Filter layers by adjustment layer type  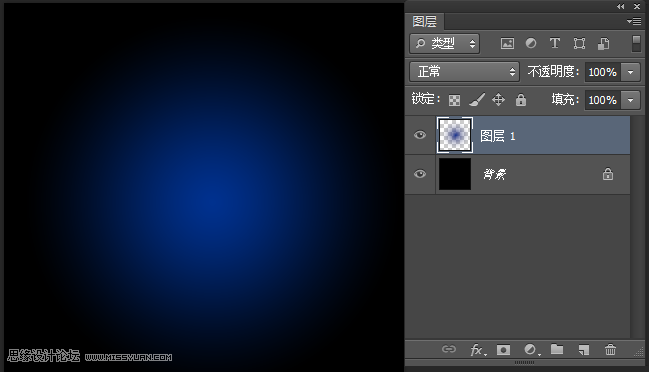click(x=531, y=43)
